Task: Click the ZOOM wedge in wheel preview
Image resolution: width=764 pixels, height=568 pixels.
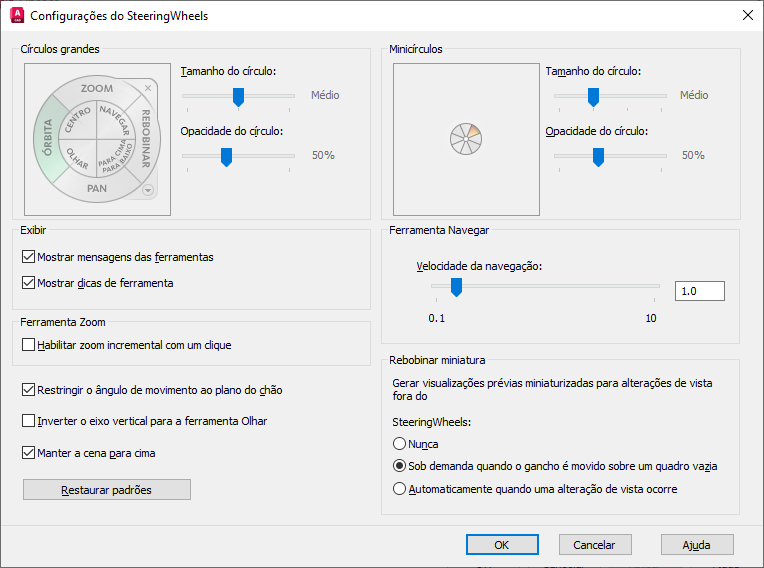Action: [x=97, y=88]
